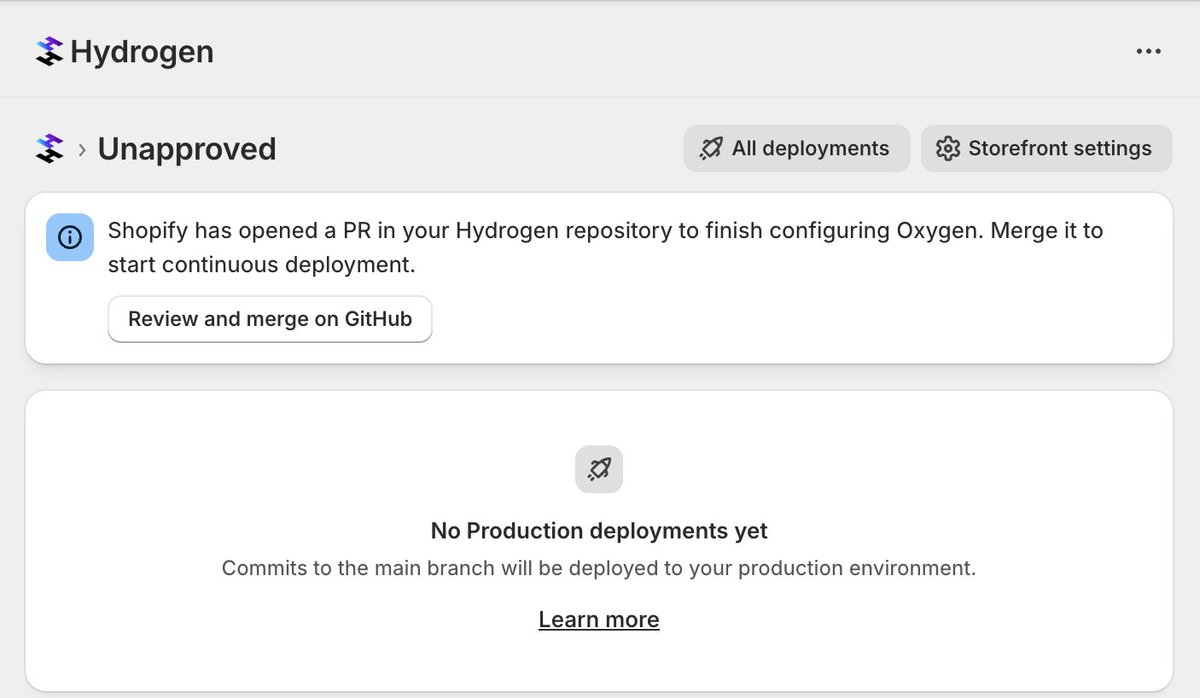Click the Hydrogen header title text
The image size is (1200, 698).
[x=142, y=52]
